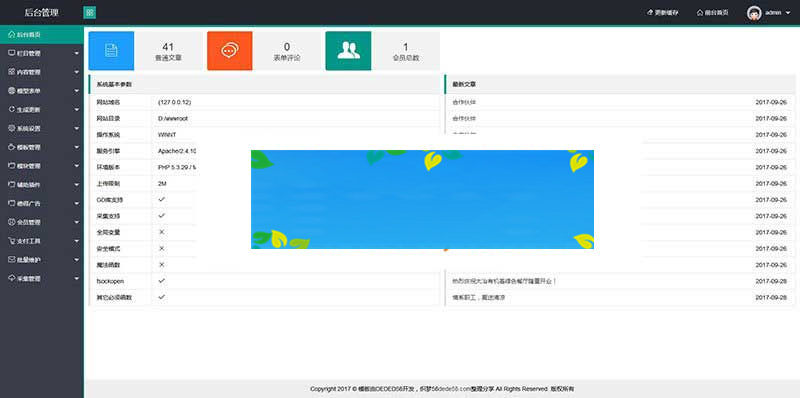Click the envelope icon beside 批量维护
Viewport: 800px width, 398px height.
coord(12,260)
